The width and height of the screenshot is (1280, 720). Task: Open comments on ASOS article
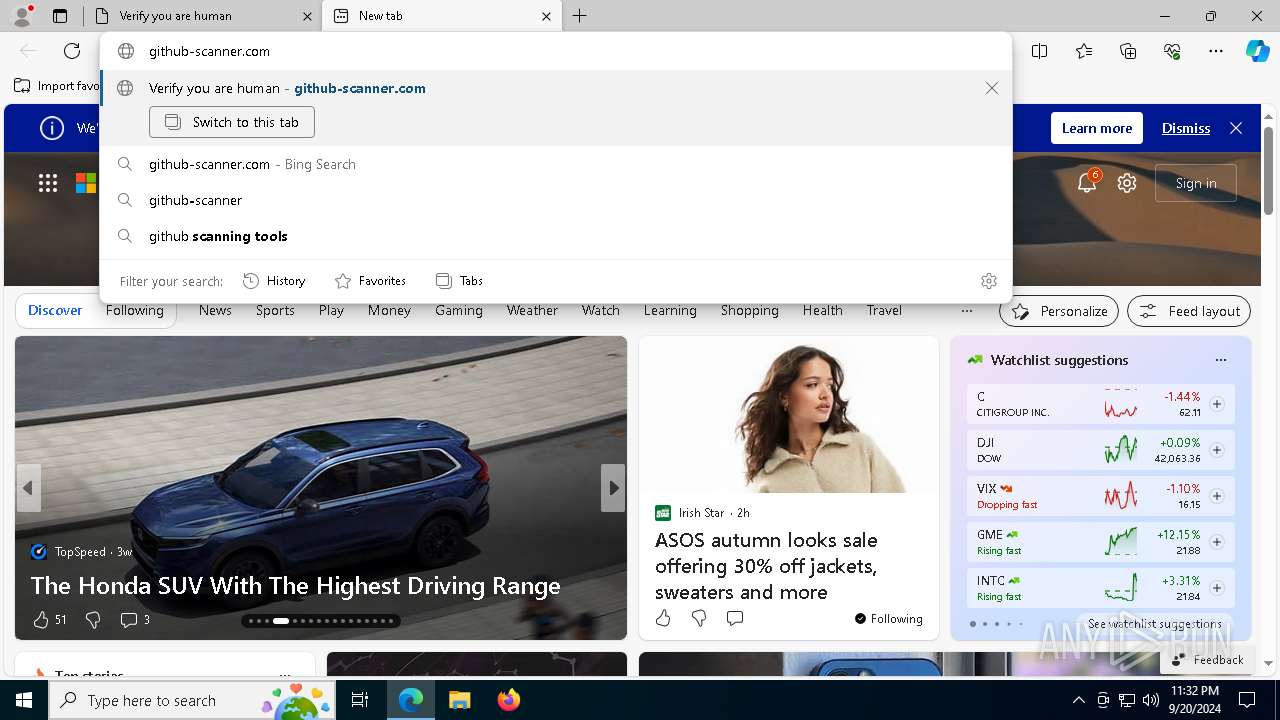click(x=735, y=618)
